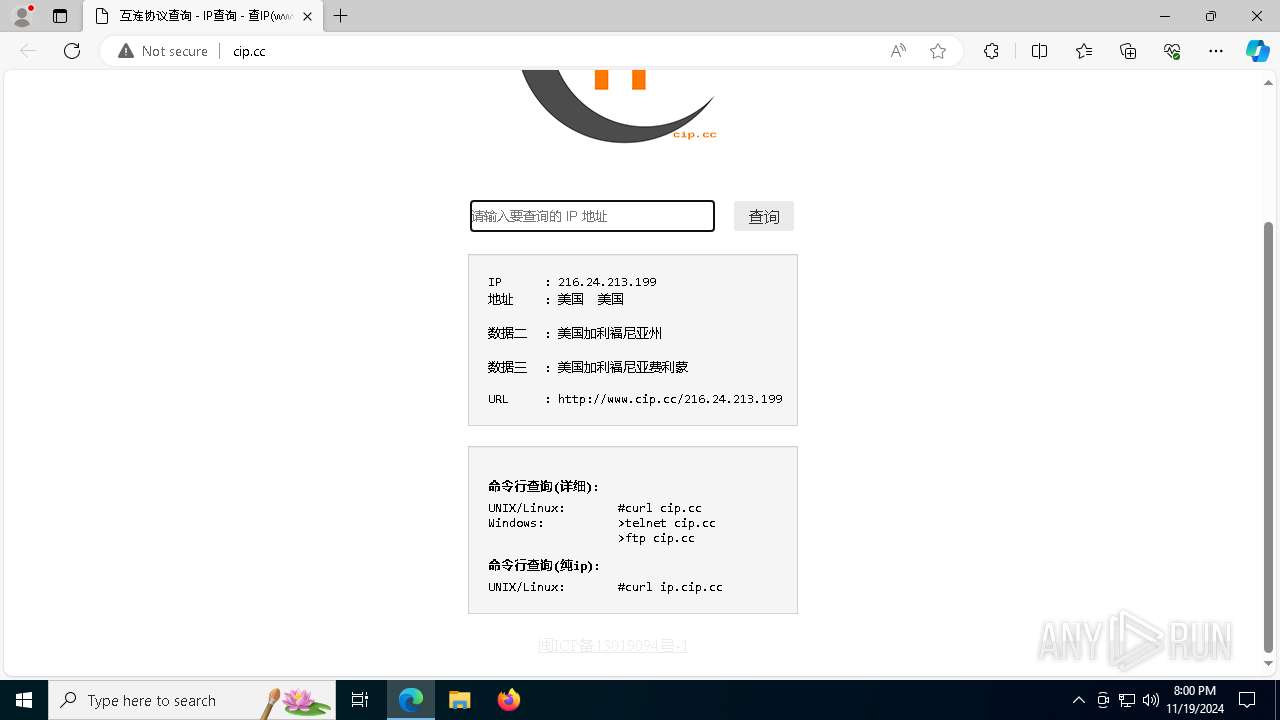Focus the IP address query input field
Image resolution: width=1280 pixels, height=720 pixels.
tap(592, 216)
